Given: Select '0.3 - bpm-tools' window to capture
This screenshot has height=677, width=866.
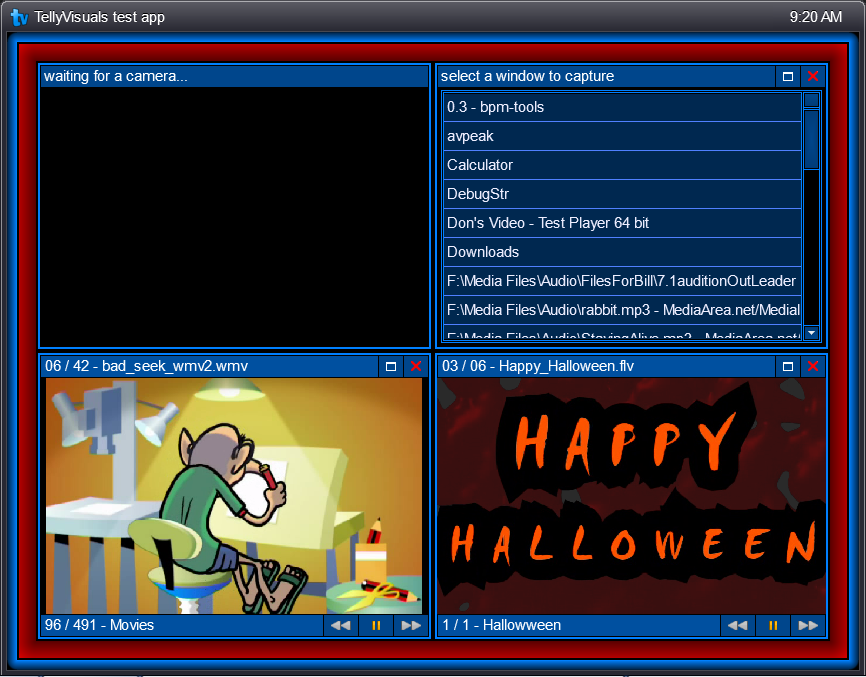Looking at the screenshot, I should [x=622, y=107].
